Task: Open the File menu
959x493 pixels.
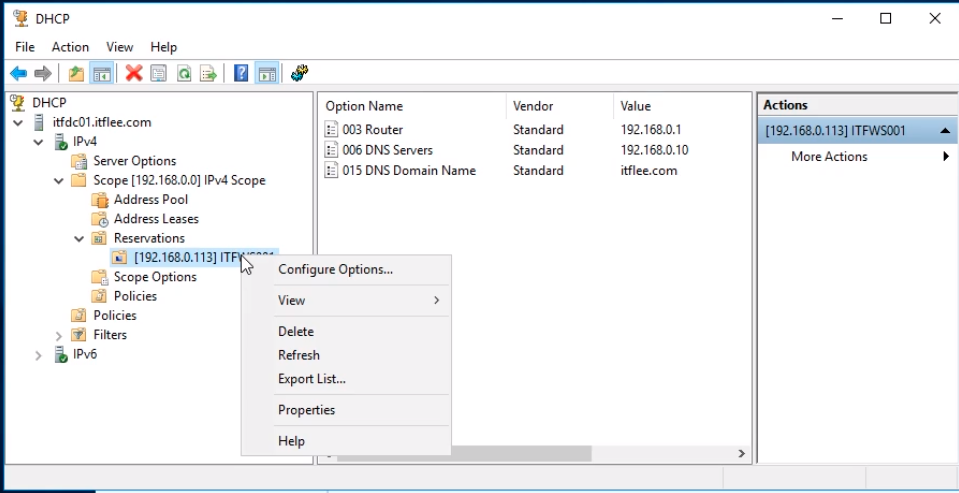Action: (x=25, y=47)
